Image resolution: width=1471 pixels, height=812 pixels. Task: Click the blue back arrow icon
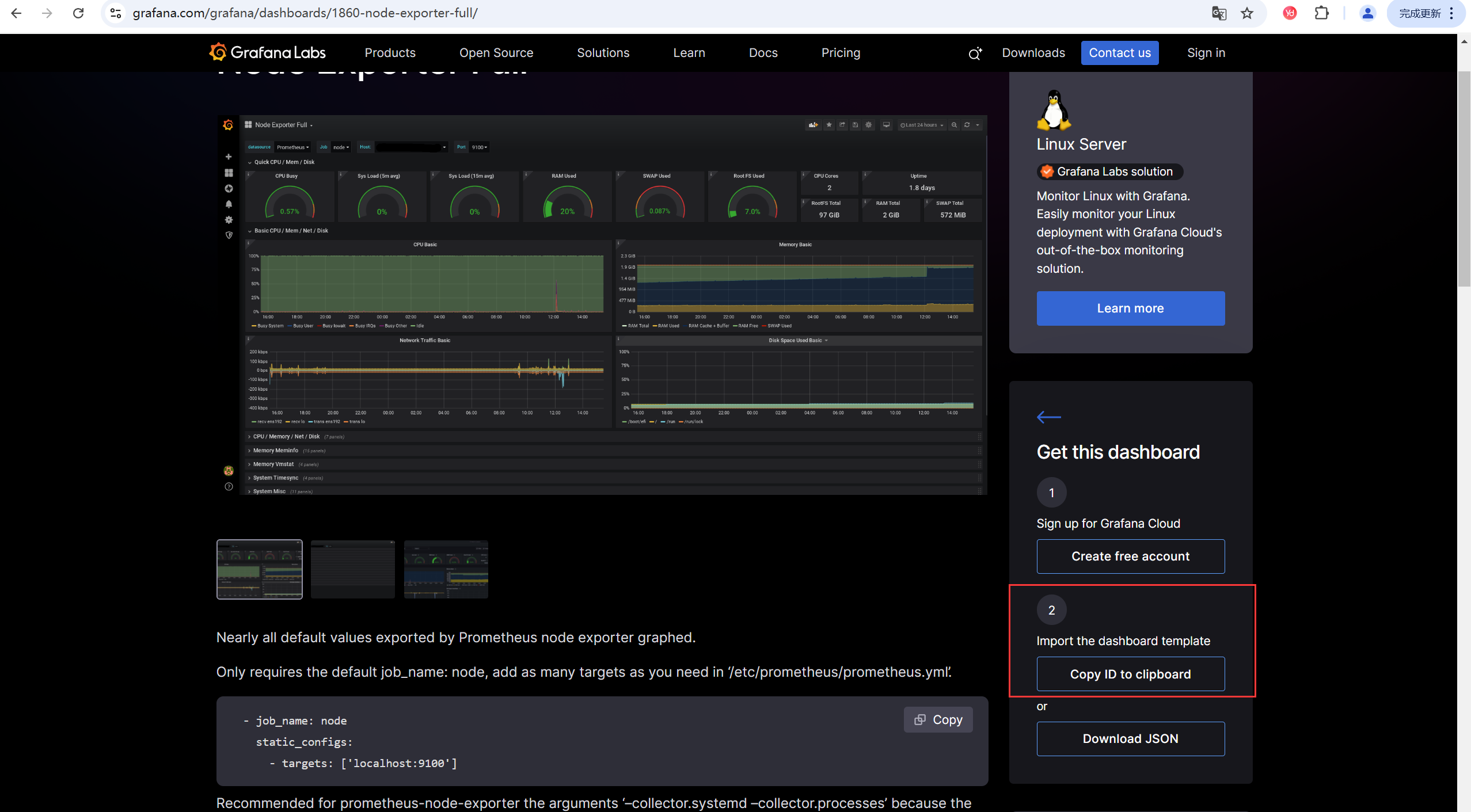(x=1048, y=417)
